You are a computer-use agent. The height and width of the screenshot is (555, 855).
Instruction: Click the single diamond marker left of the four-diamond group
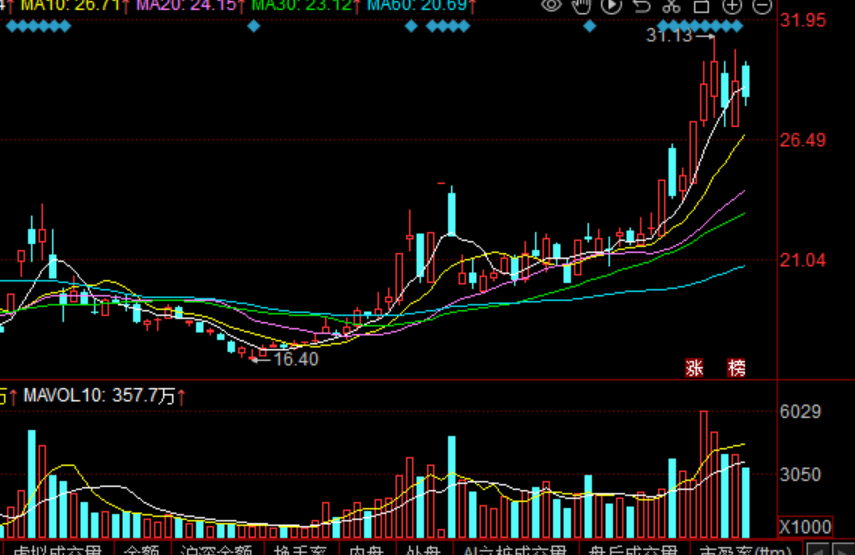411,26
